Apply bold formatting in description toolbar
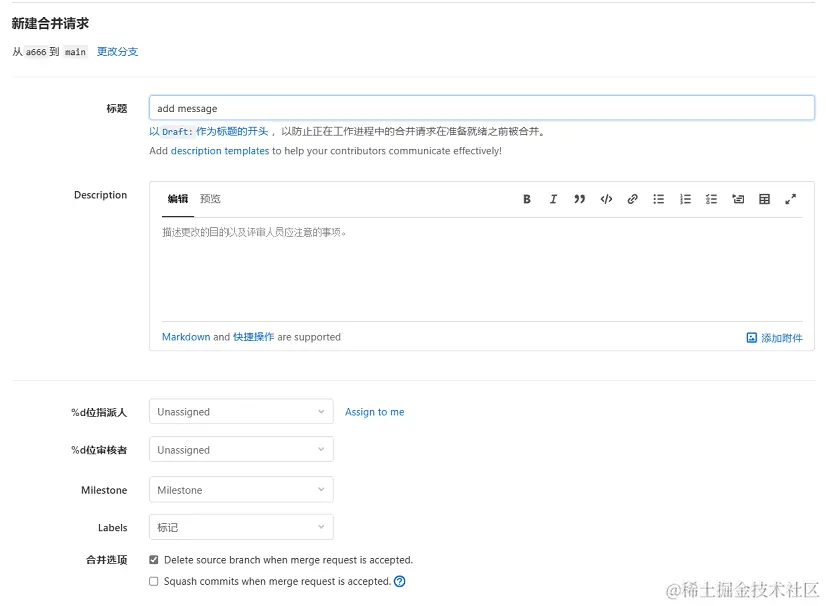This screenshot has height=606, width=826. coord(526,199)
